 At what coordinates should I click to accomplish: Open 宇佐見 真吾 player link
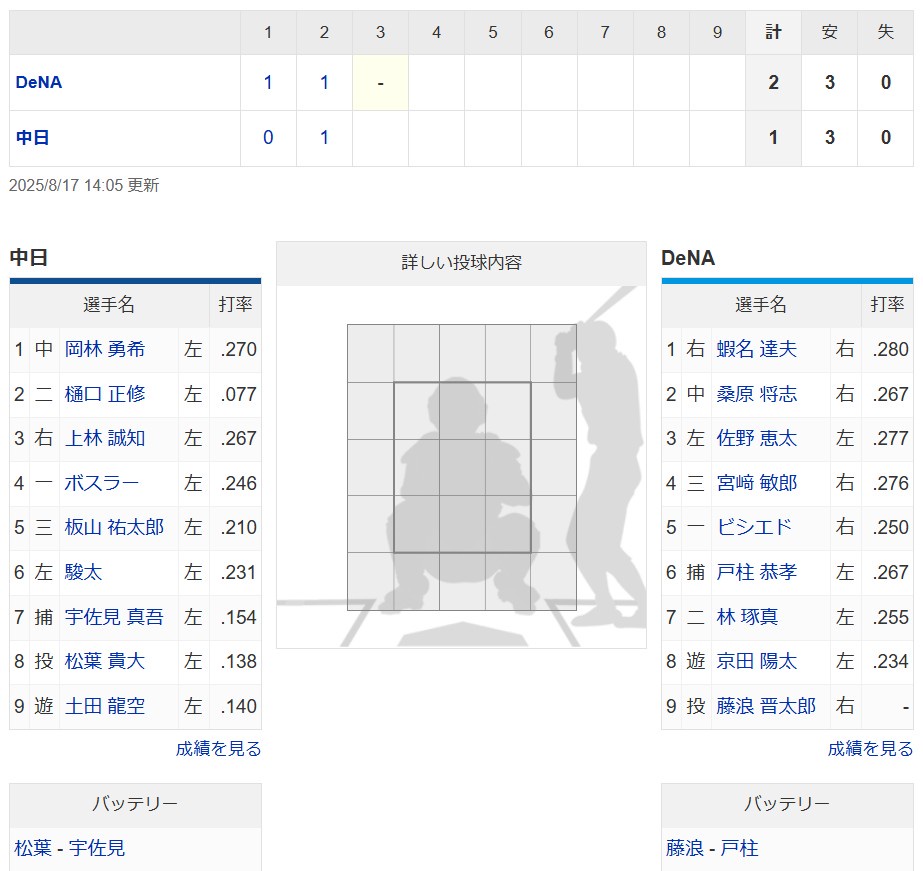[x=114, y=617]
